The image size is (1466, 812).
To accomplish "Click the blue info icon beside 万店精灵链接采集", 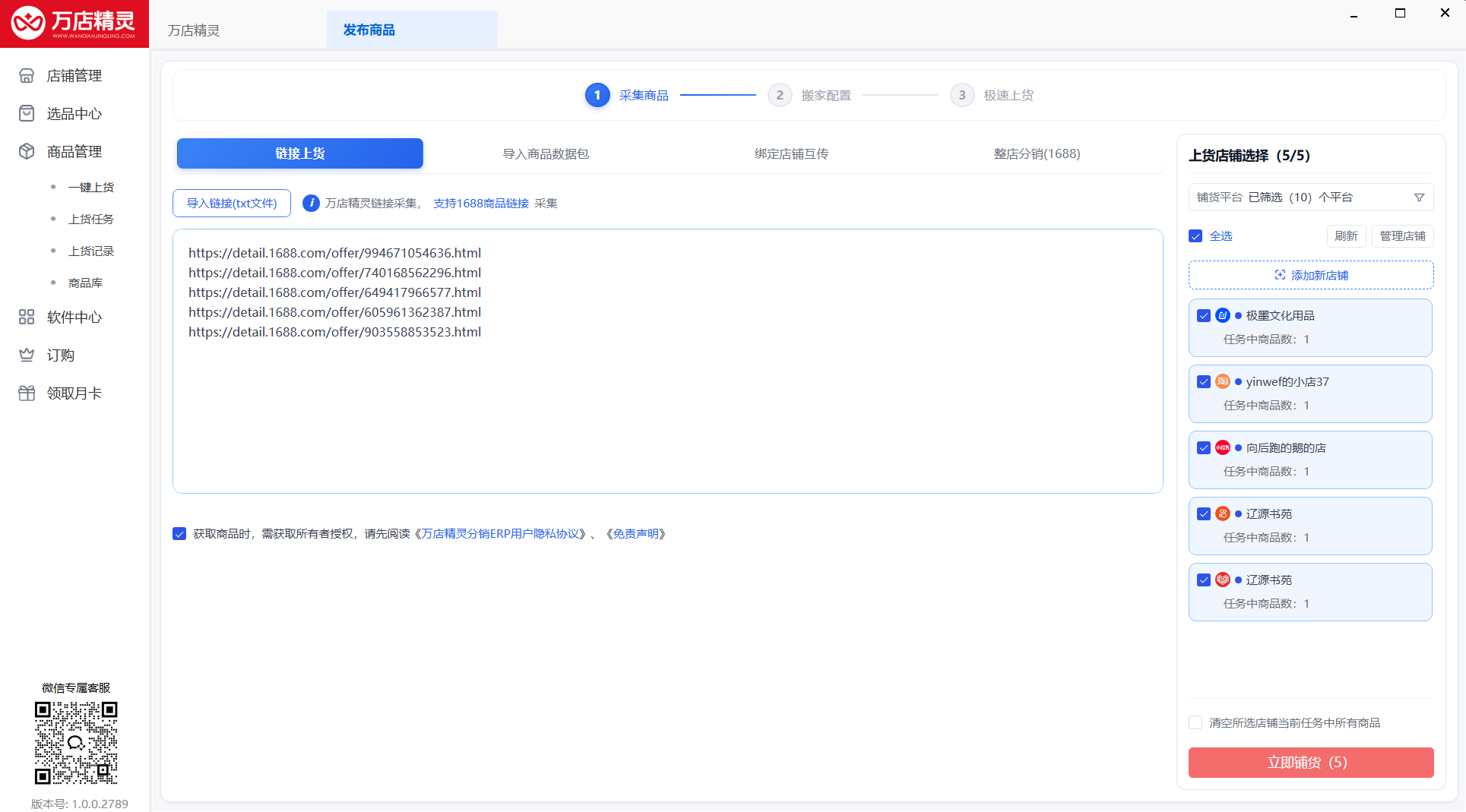I will pyautogui.click(x=311, y=204).
